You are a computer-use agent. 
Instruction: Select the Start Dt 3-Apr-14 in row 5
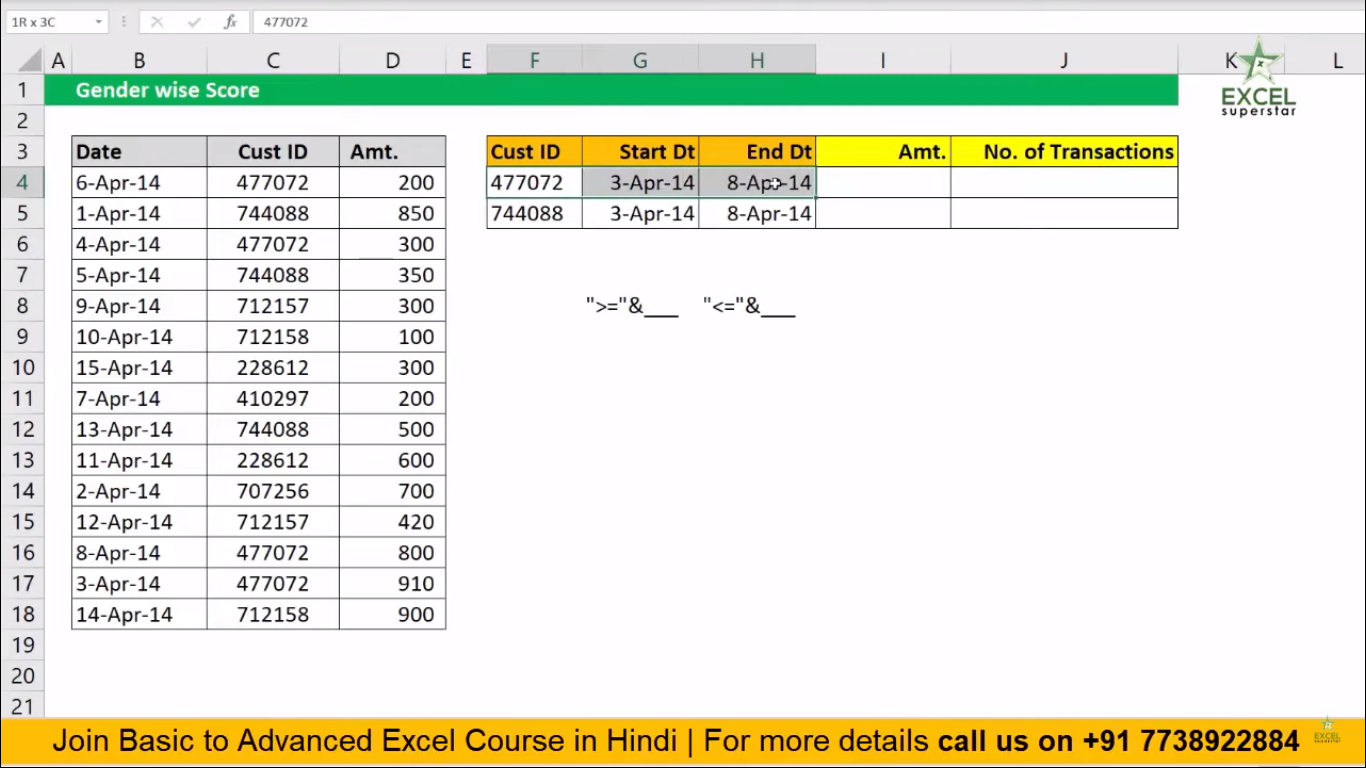click(640, 214)
